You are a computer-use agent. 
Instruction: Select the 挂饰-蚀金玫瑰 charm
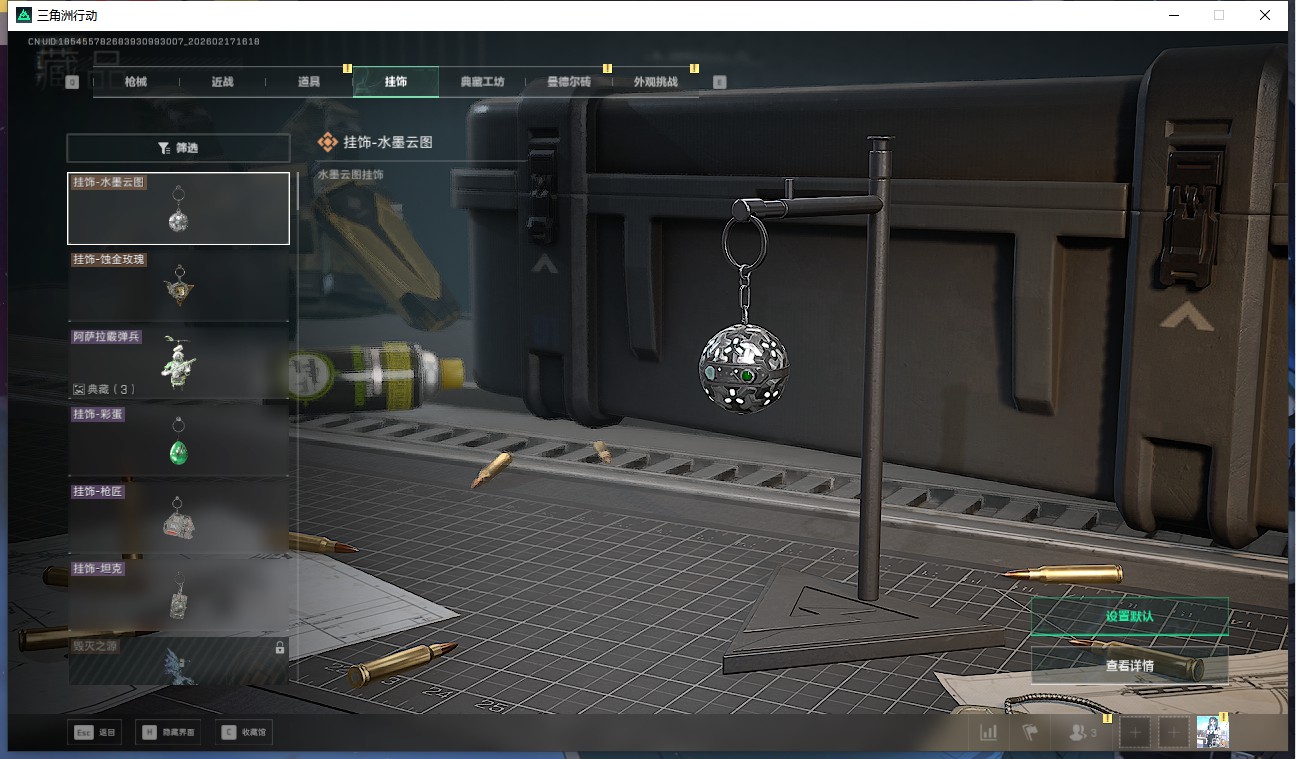coord(178,286)
